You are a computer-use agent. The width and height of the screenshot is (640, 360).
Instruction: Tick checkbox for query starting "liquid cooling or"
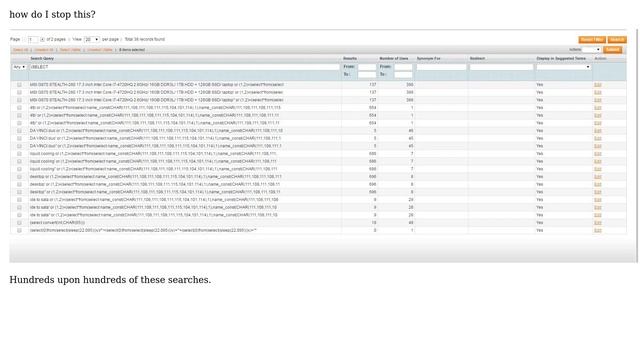coord(19,154)
